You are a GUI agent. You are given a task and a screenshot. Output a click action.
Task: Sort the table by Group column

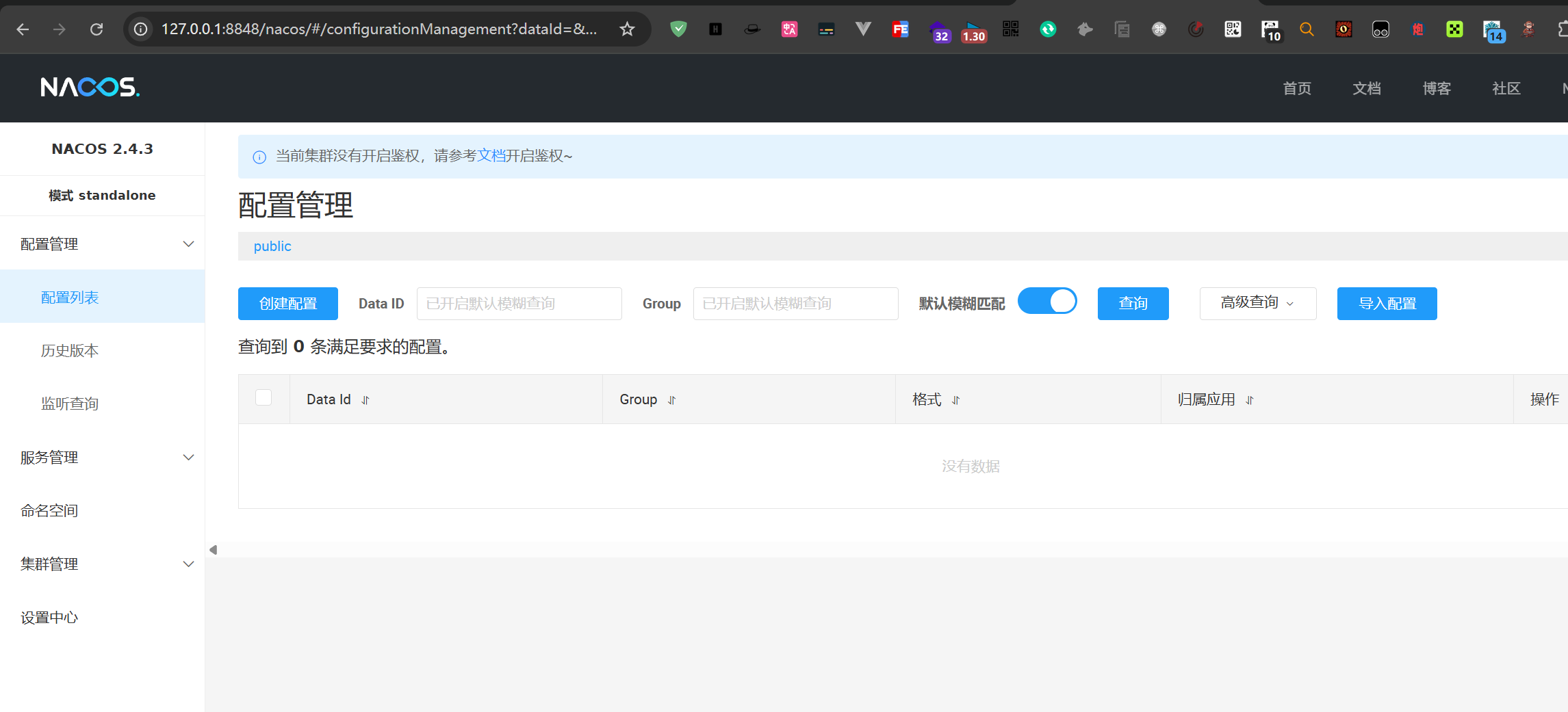[x=671, y=400]
